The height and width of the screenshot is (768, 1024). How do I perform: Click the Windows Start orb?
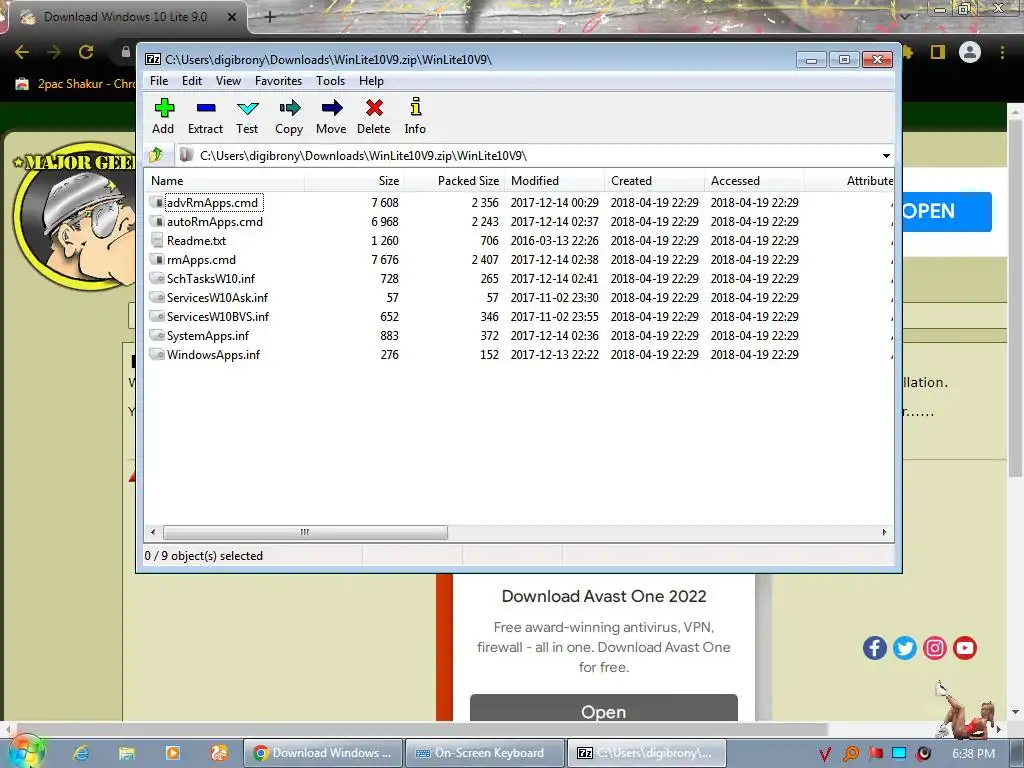(x=26, y=752)
